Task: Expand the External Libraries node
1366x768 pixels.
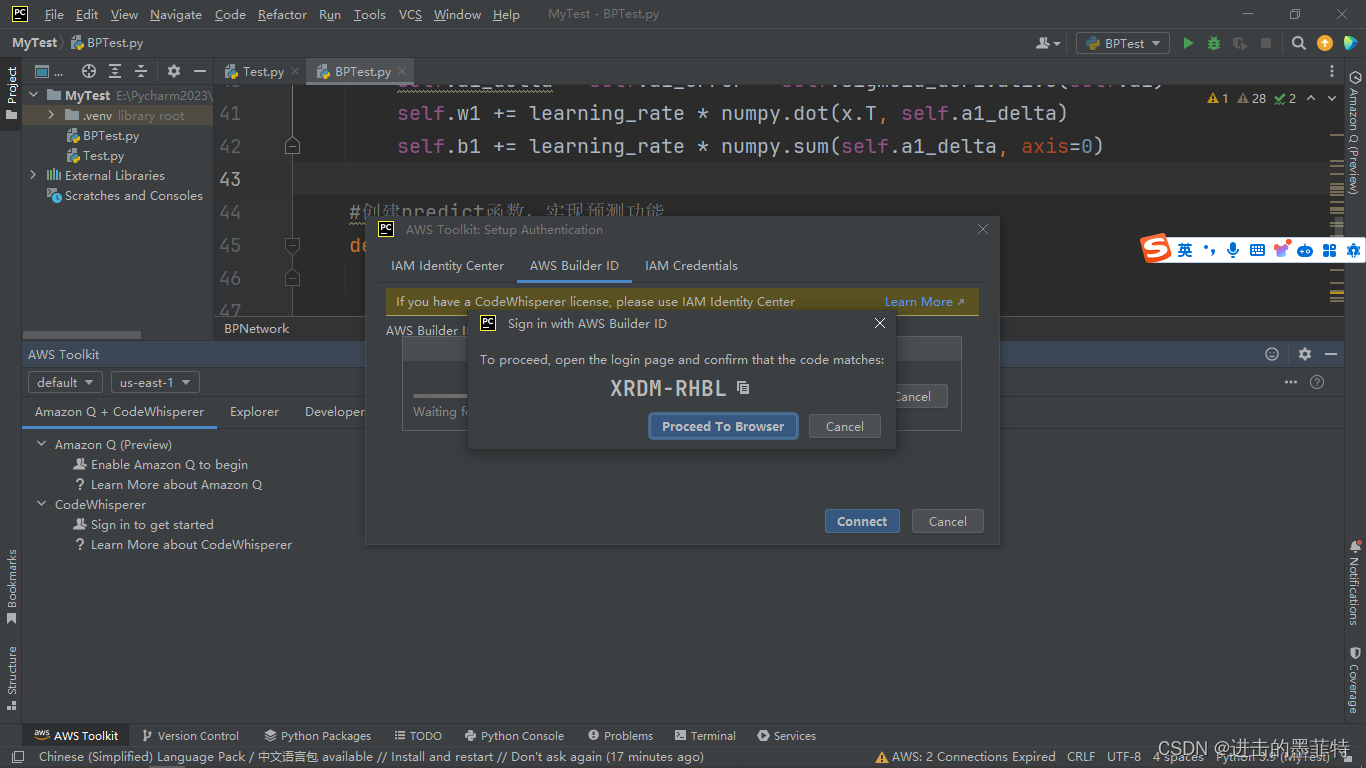Action: click(33, 175)
